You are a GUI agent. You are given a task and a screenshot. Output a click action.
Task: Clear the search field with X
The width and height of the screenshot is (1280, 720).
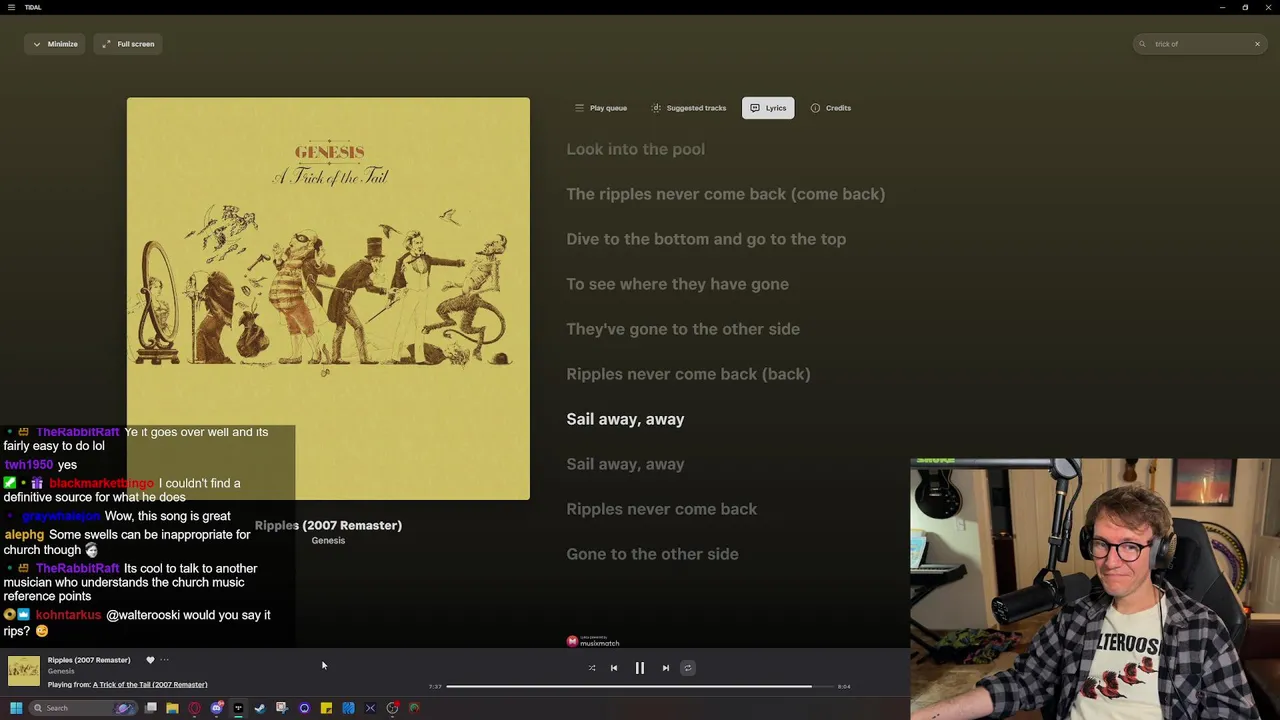[1257, 44]
